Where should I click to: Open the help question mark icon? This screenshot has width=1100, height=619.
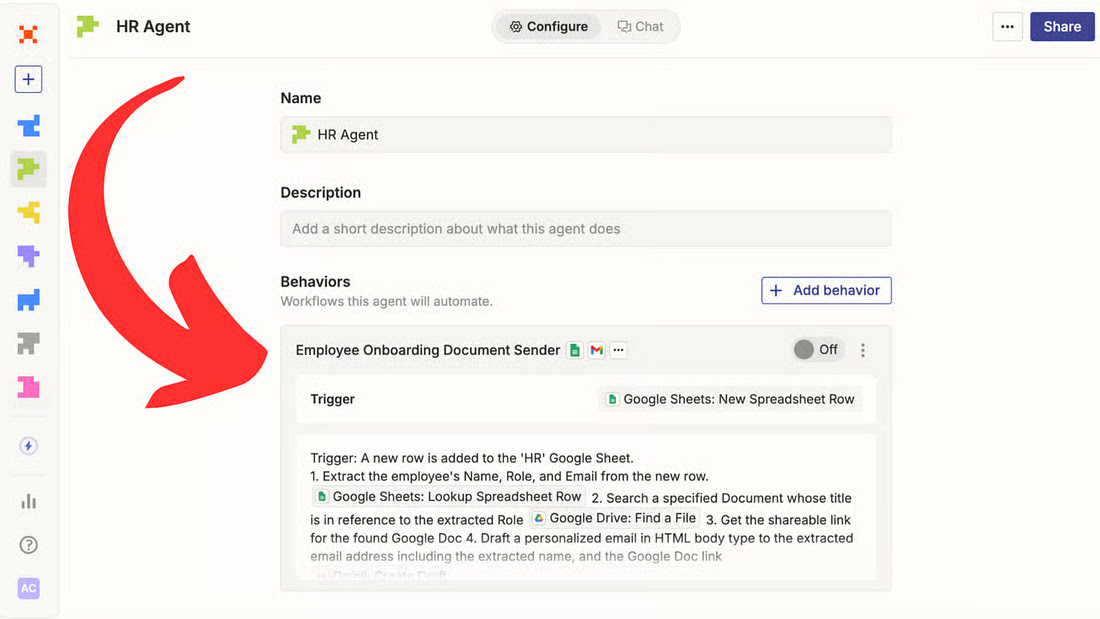point(28,545)
